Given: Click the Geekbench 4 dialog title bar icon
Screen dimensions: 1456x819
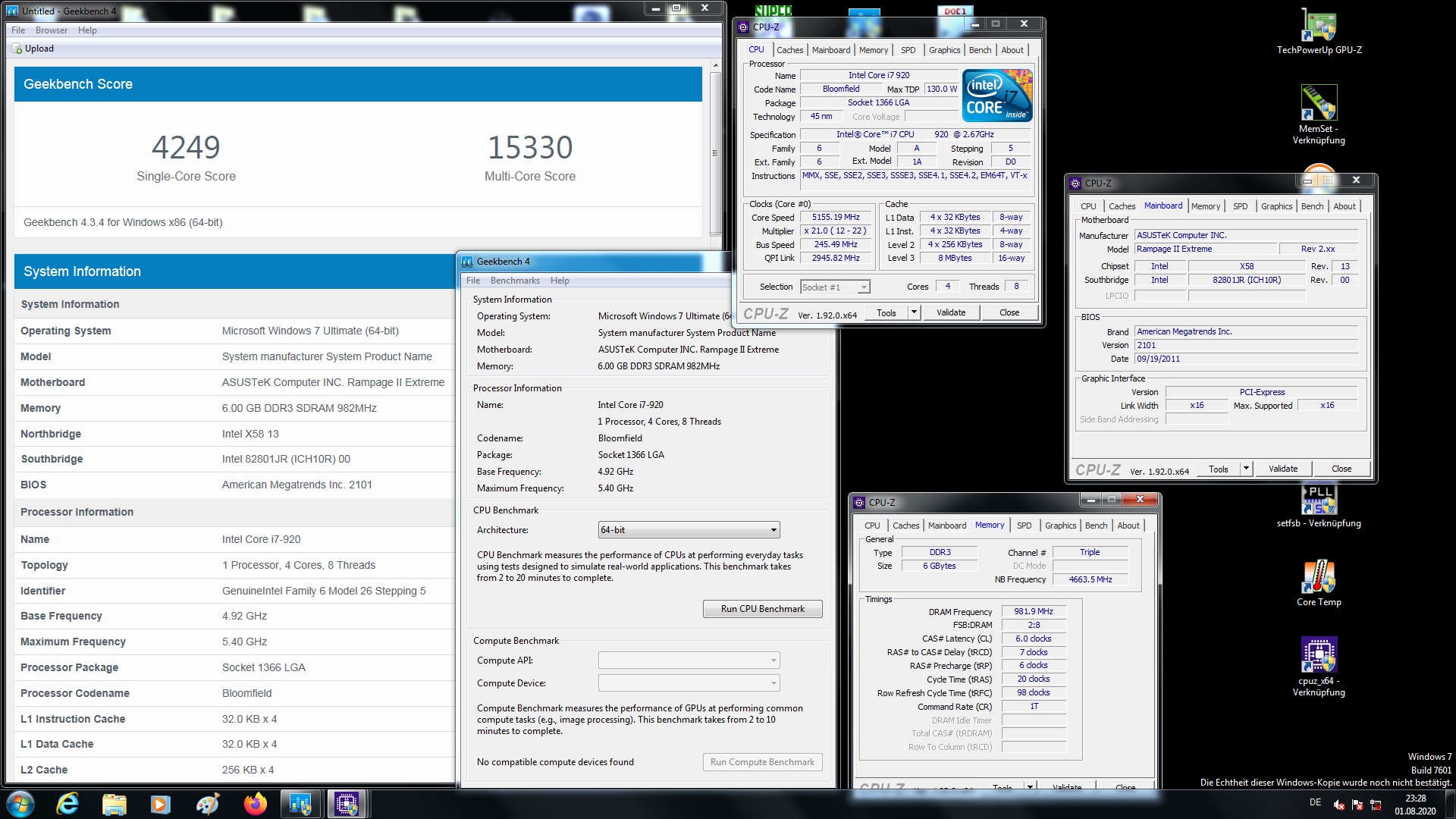Looking at the screenshot, I should (467, 262).
